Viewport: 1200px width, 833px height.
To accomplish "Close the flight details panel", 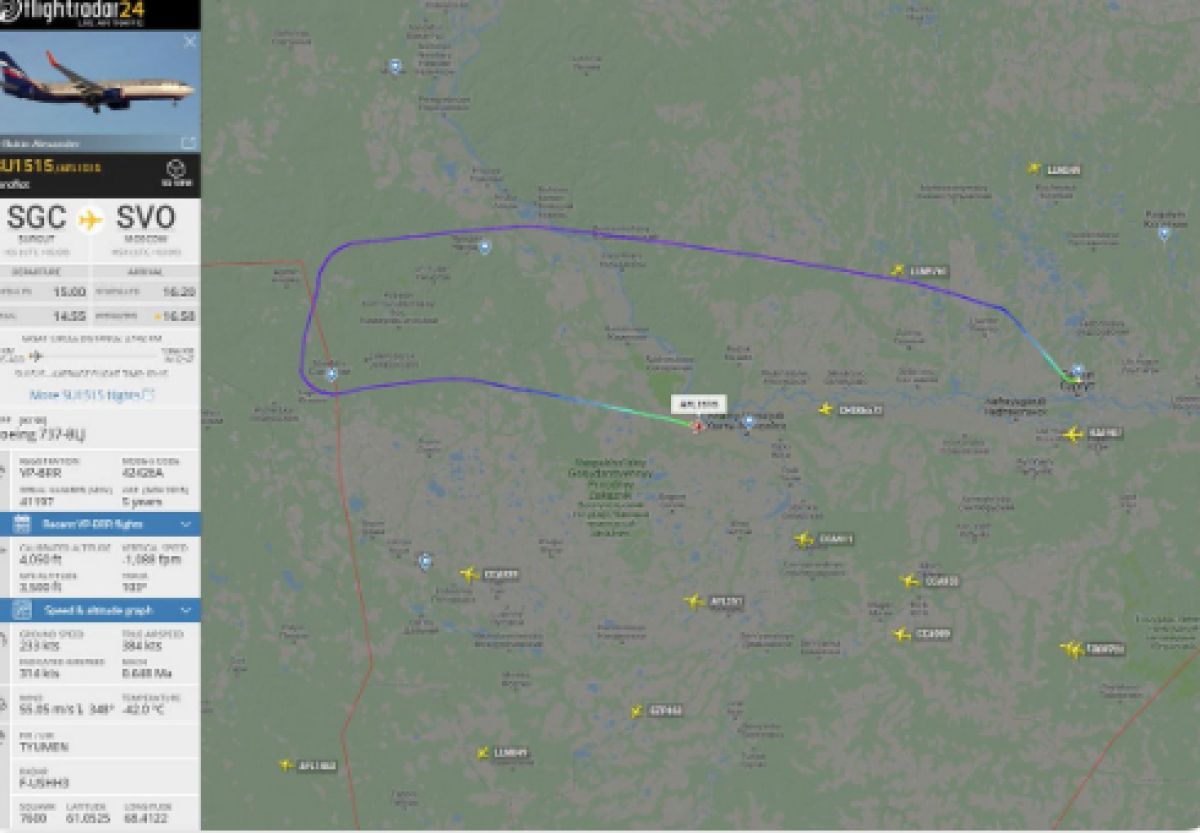I will point(190,42).
